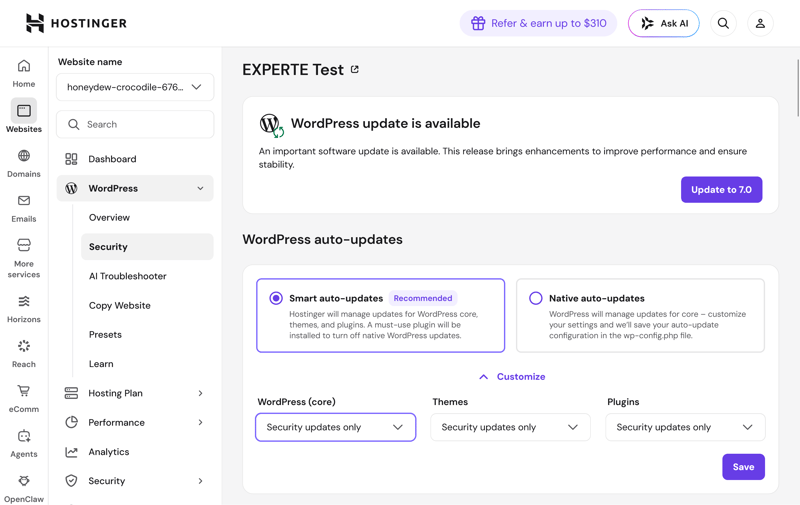The height and width of the screenshot is (505, 800).
Task: Open Ask AI assistant
Action: tap(664, 23)
